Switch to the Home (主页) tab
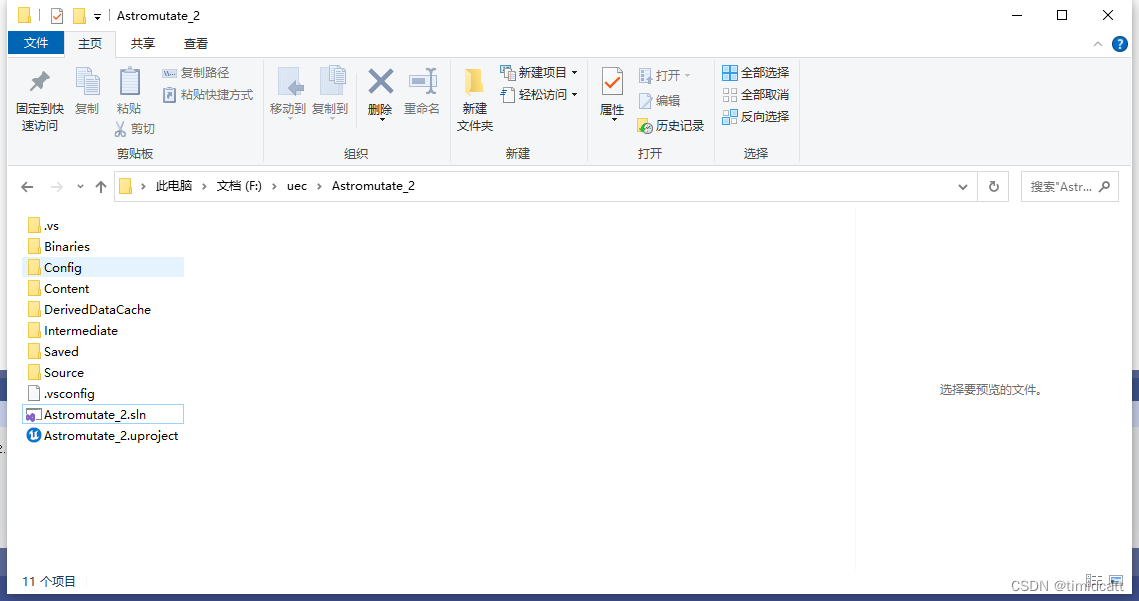The width and height of the screenshot is (1139, 601). click(90, 44)
